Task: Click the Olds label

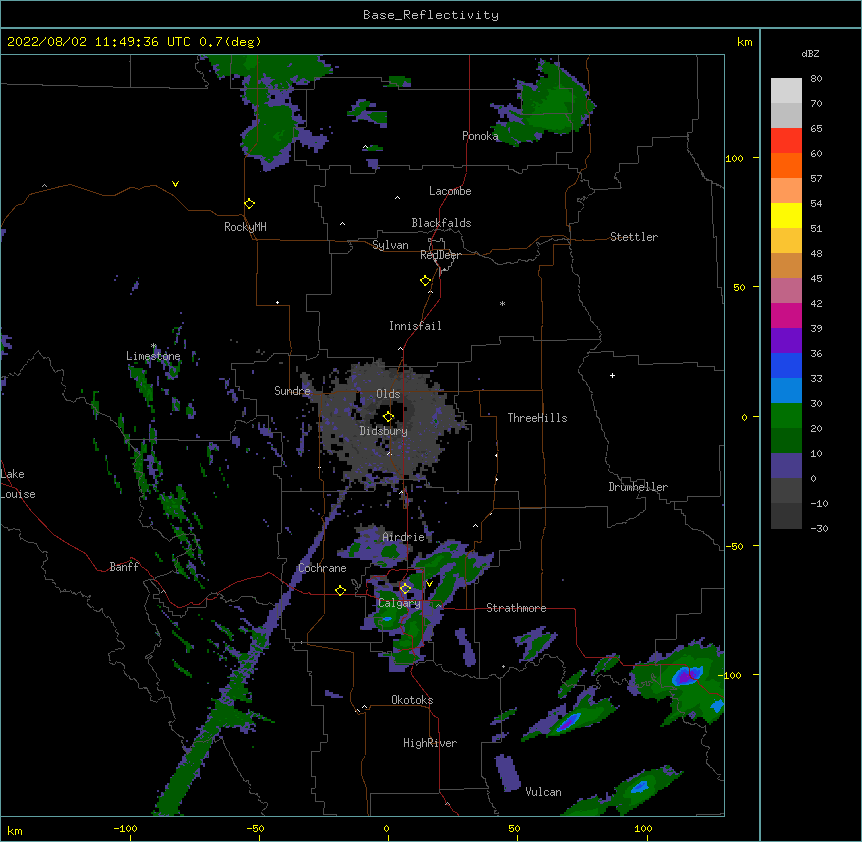Action: pyautogui.click(x=388, y=394)
